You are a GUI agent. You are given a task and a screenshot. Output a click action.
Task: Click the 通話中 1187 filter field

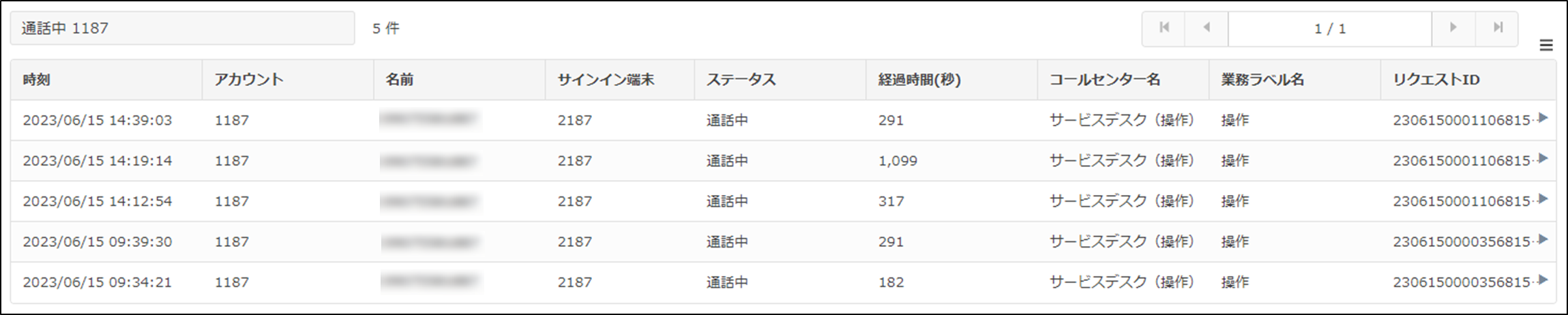point(182,28)
